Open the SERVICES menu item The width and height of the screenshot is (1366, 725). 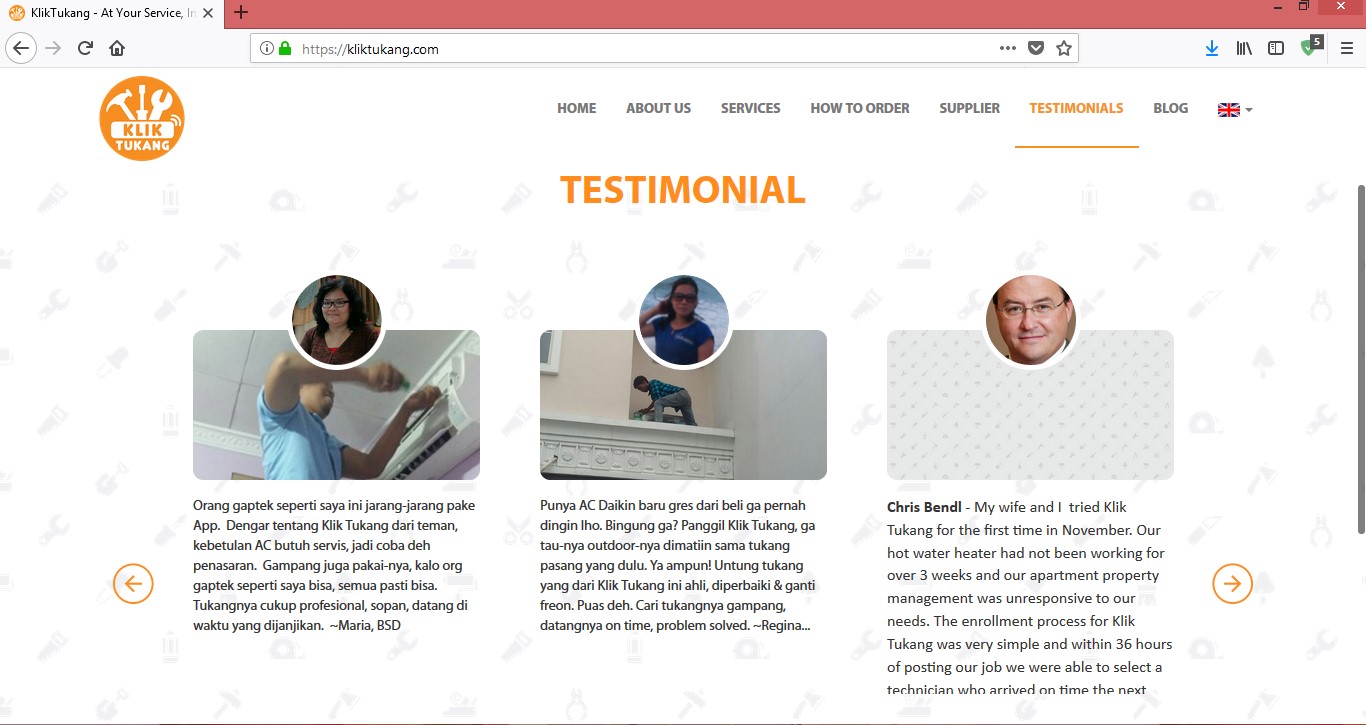(750, 108)
